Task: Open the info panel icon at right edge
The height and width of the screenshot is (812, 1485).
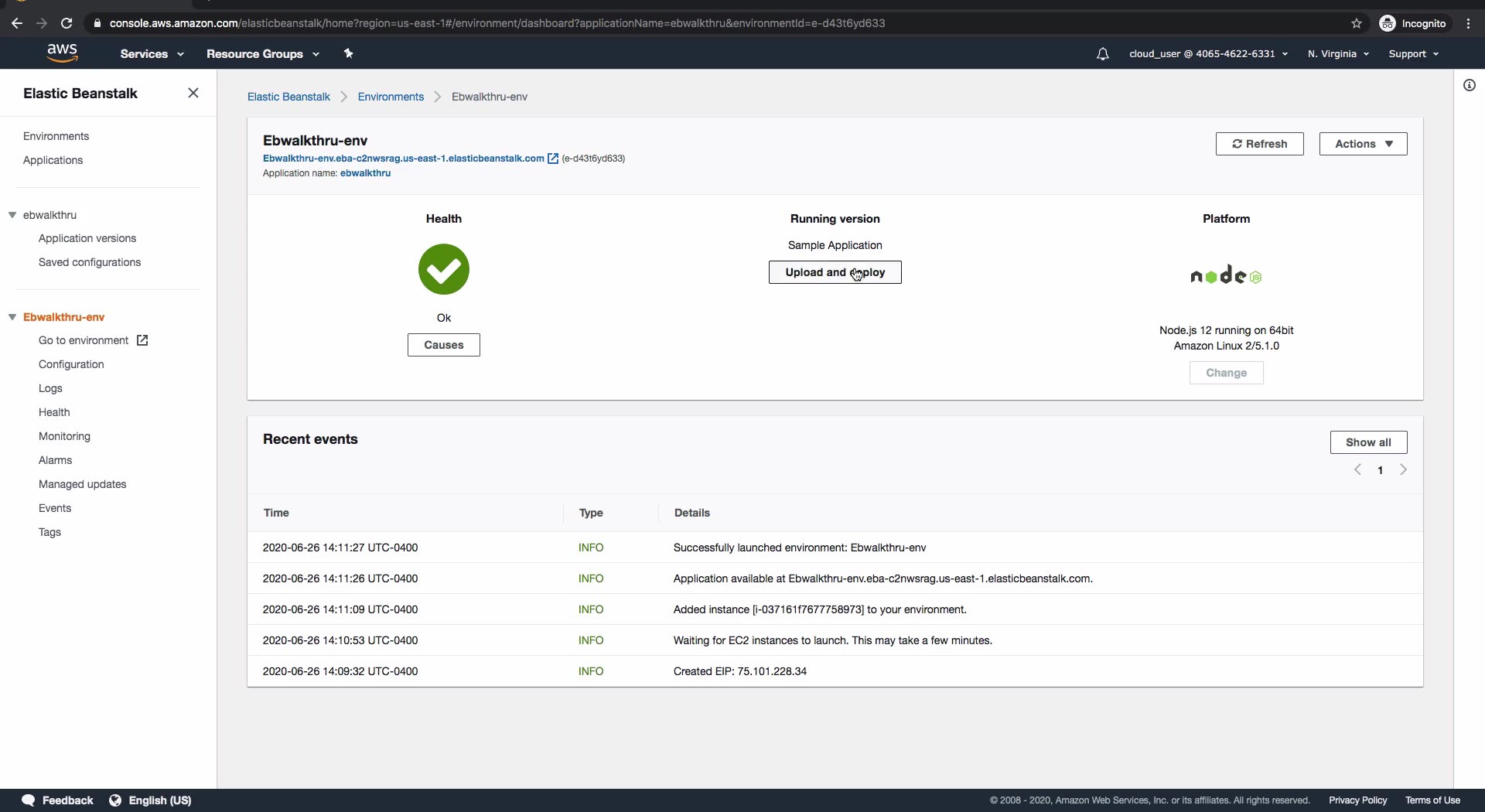Action: (1469, 85)
